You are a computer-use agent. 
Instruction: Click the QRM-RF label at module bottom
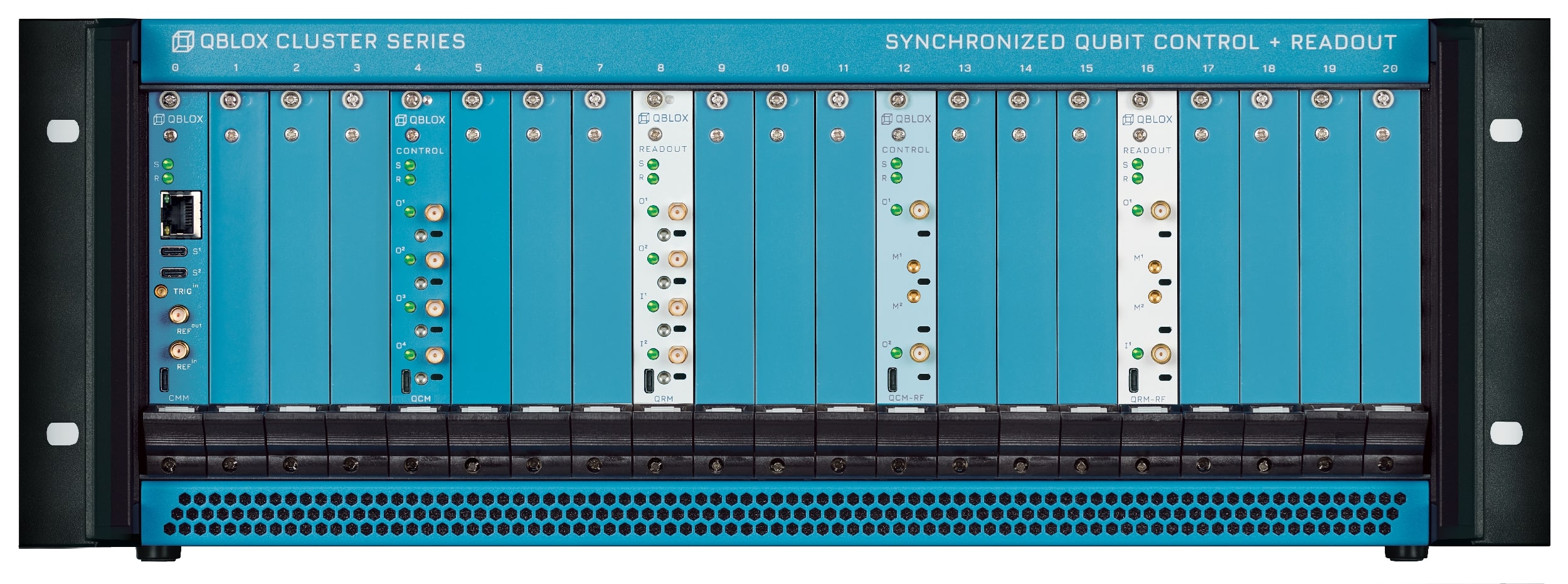[x=1148, y=399]
